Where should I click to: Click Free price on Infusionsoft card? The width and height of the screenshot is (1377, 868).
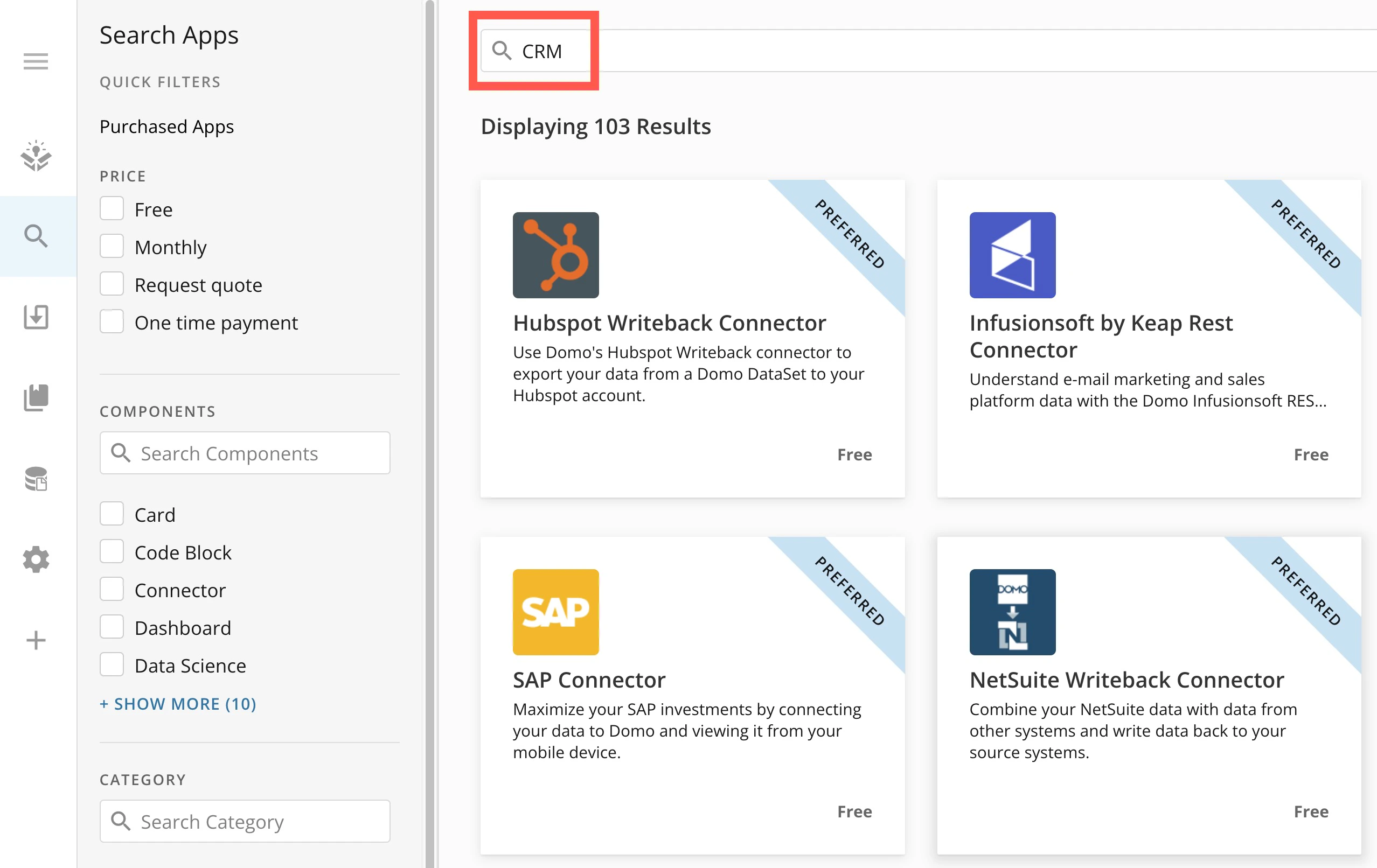pos(1311,455)
